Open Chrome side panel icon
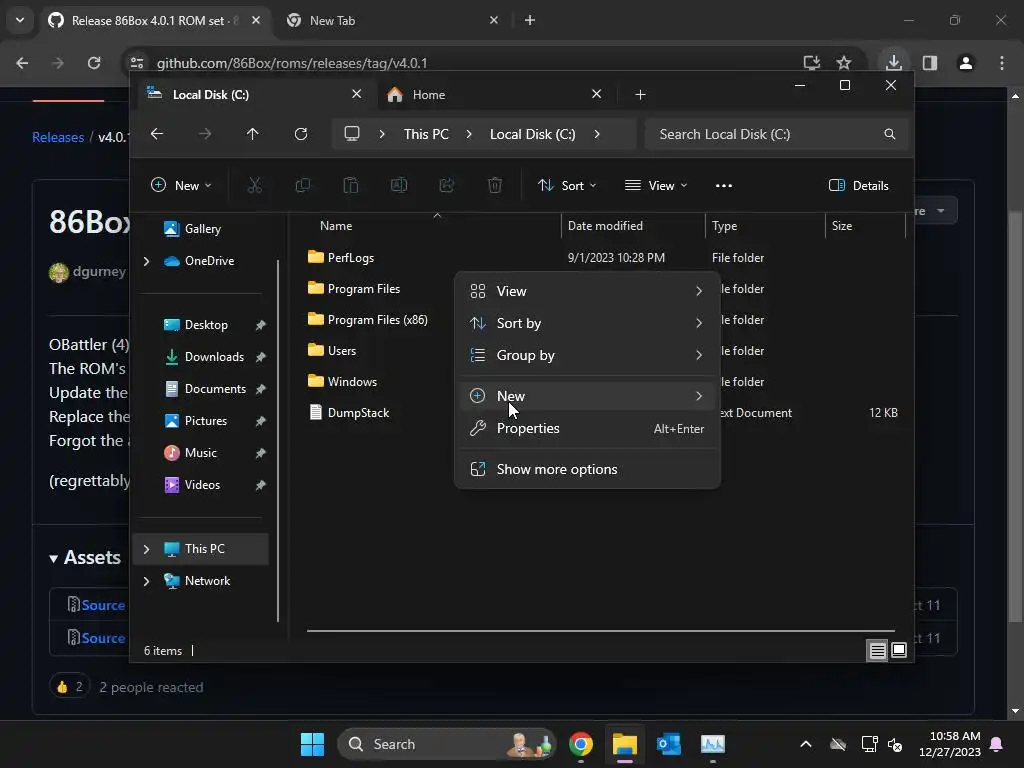1024x768 pixels. pos(930,63)
